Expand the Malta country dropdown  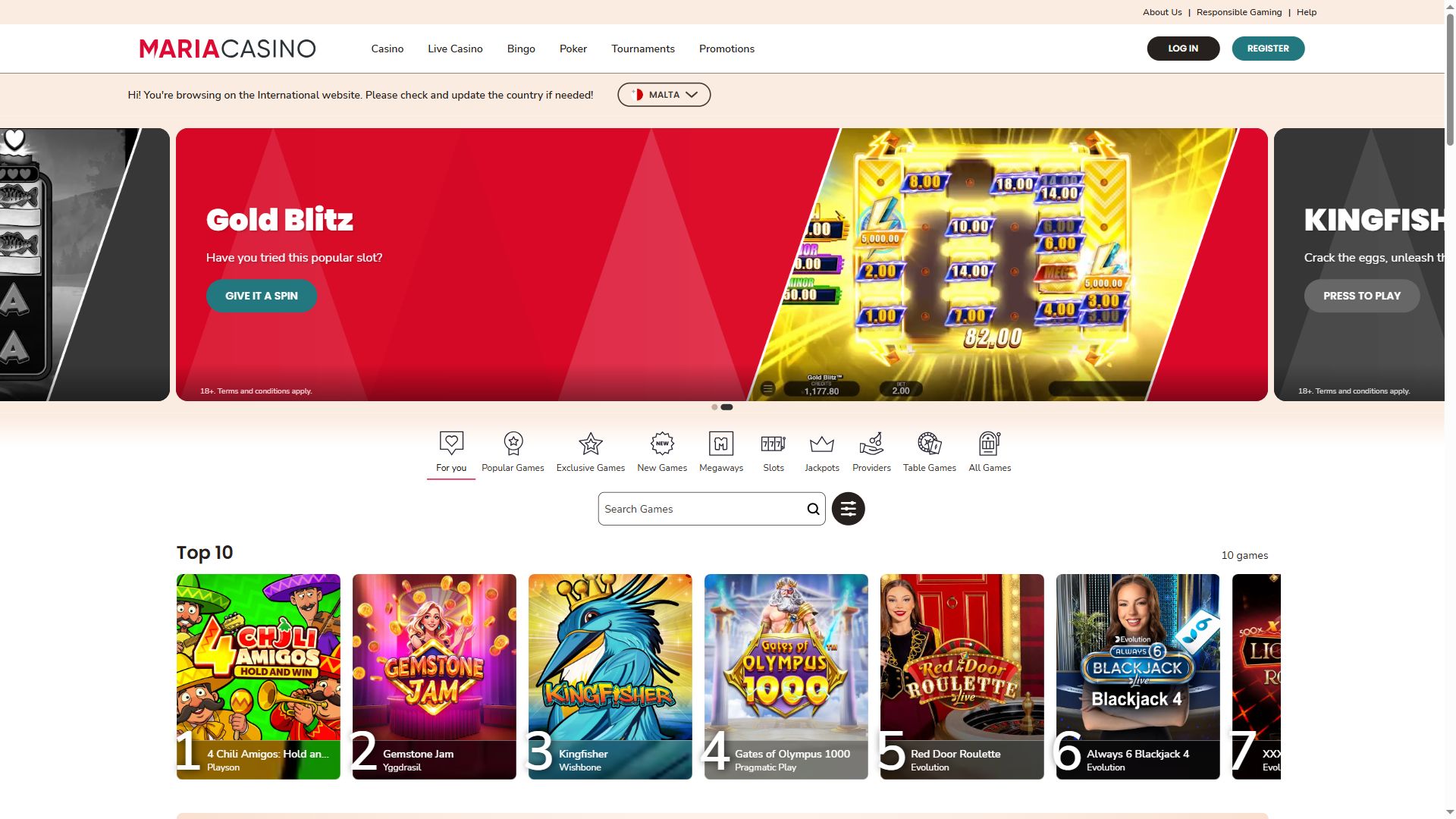664,95
